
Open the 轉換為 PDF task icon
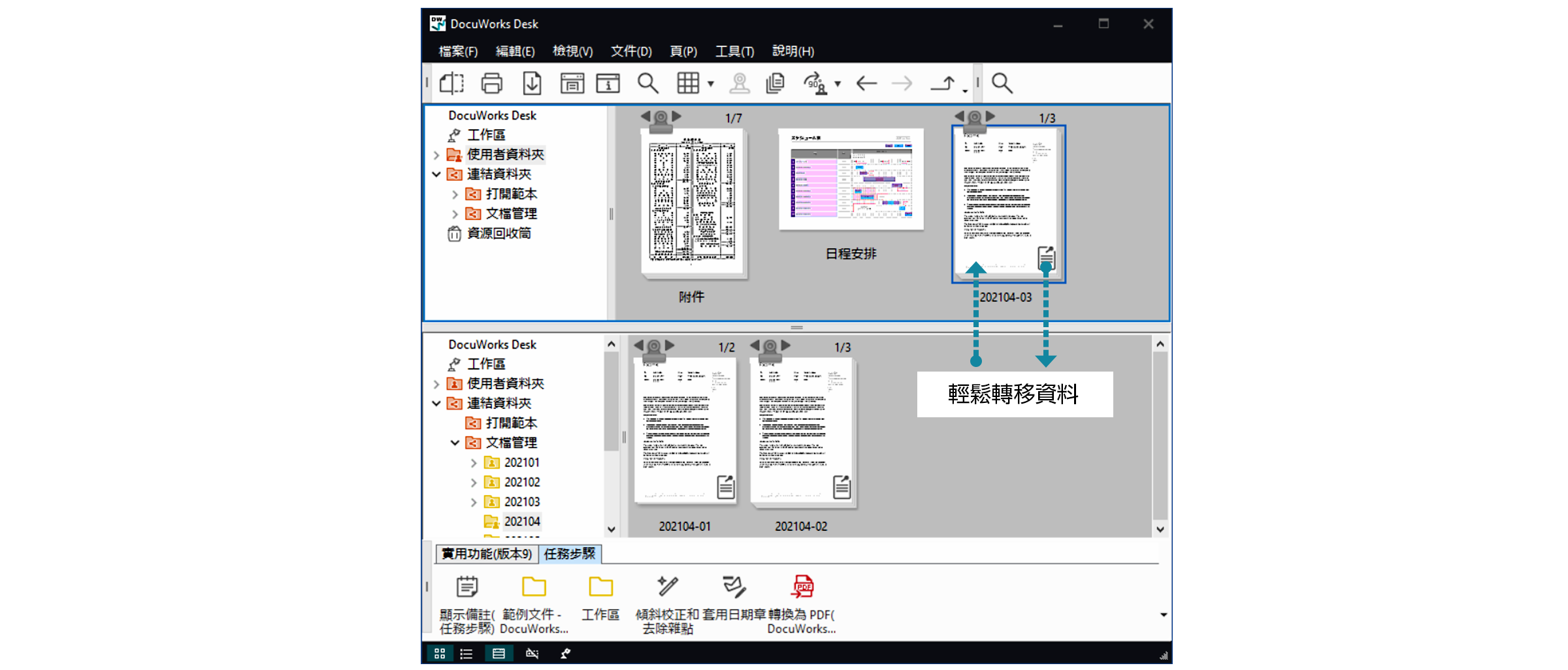pos(802,587)
